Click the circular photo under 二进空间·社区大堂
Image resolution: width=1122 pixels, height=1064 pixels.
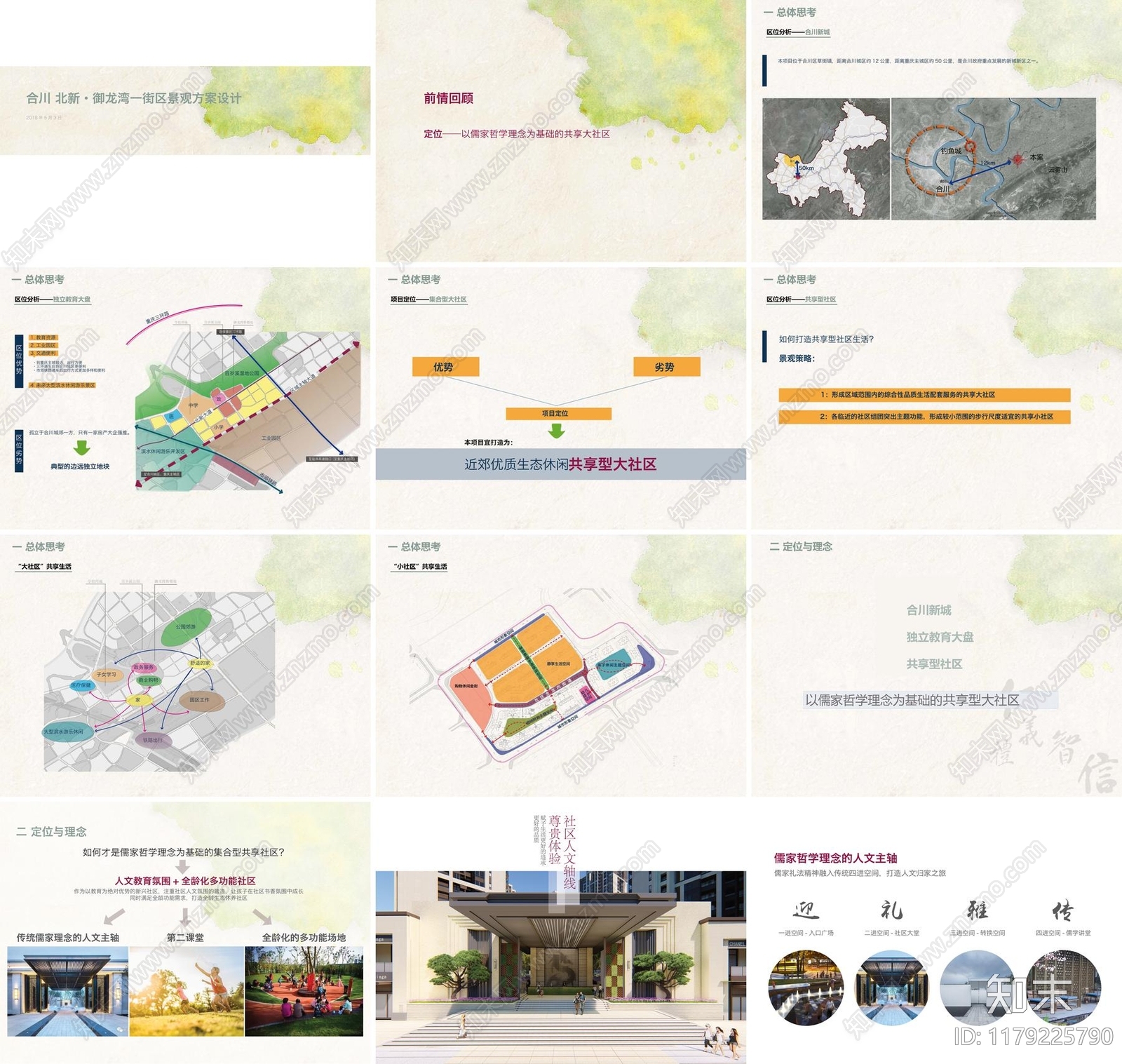coord(892,988)
